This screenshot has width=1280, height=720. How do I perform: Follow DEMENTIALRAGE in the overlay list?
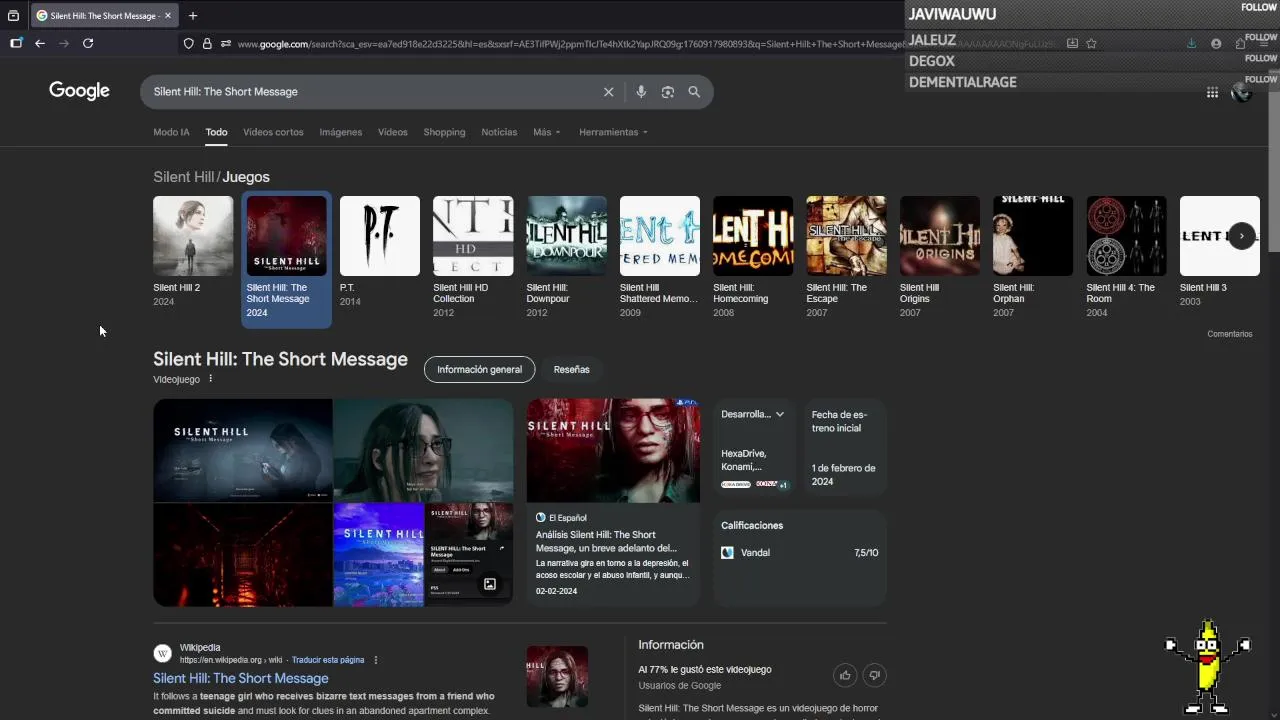1260,79
